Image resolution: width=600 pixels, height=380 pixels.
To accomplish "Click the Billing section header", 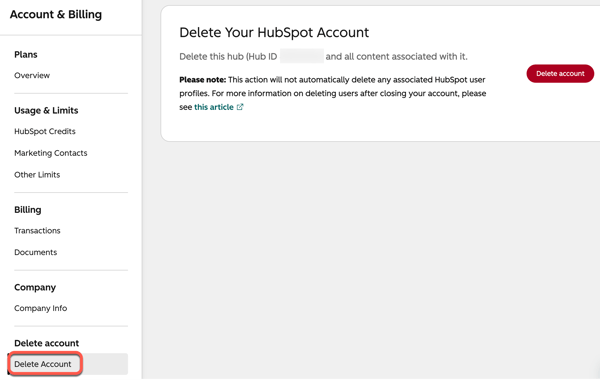I will click(x=28, y=210).
